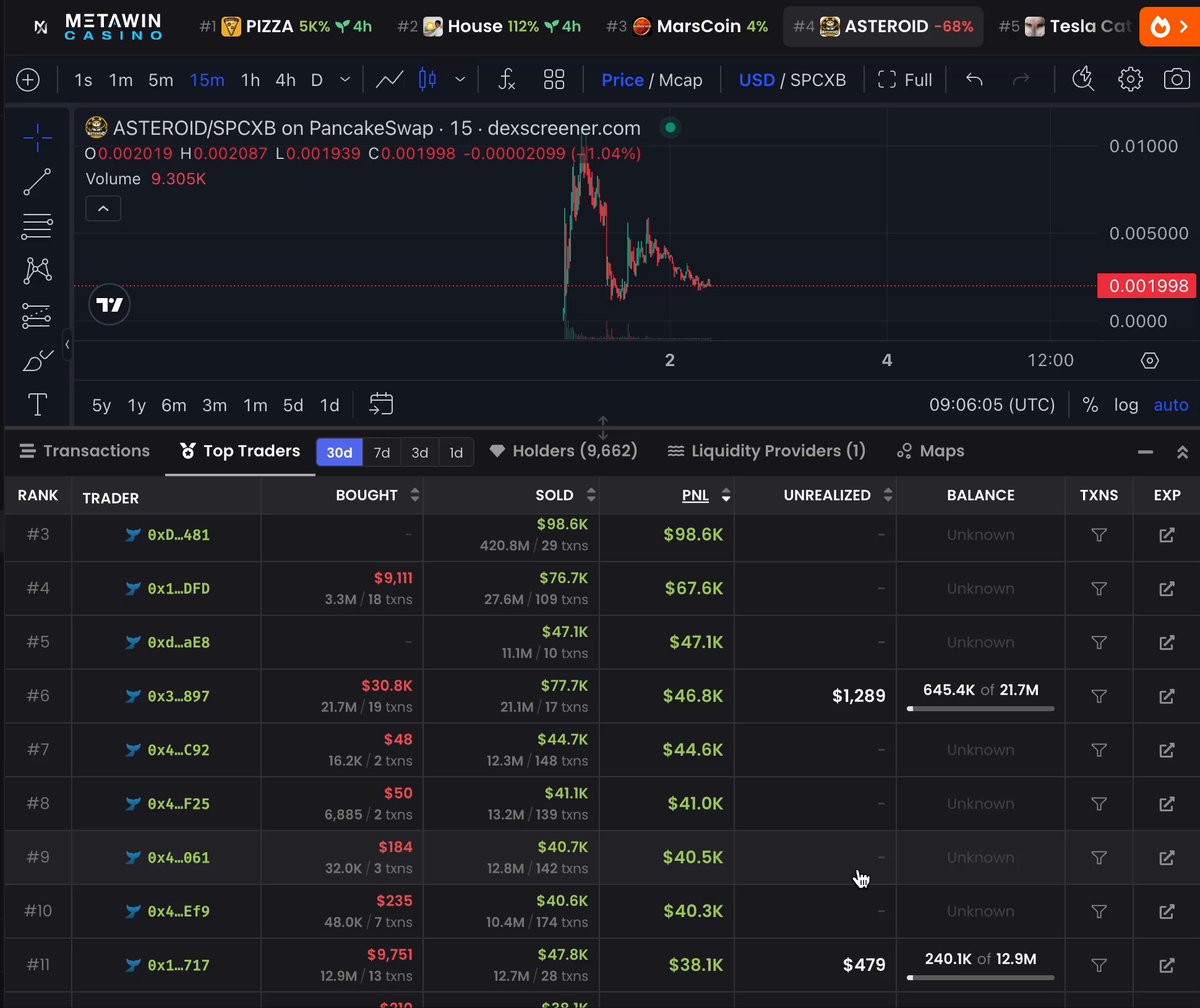Open the forecasting and measurement tools
This screenshot has width=1200, height=1008.
coord(37,315)
